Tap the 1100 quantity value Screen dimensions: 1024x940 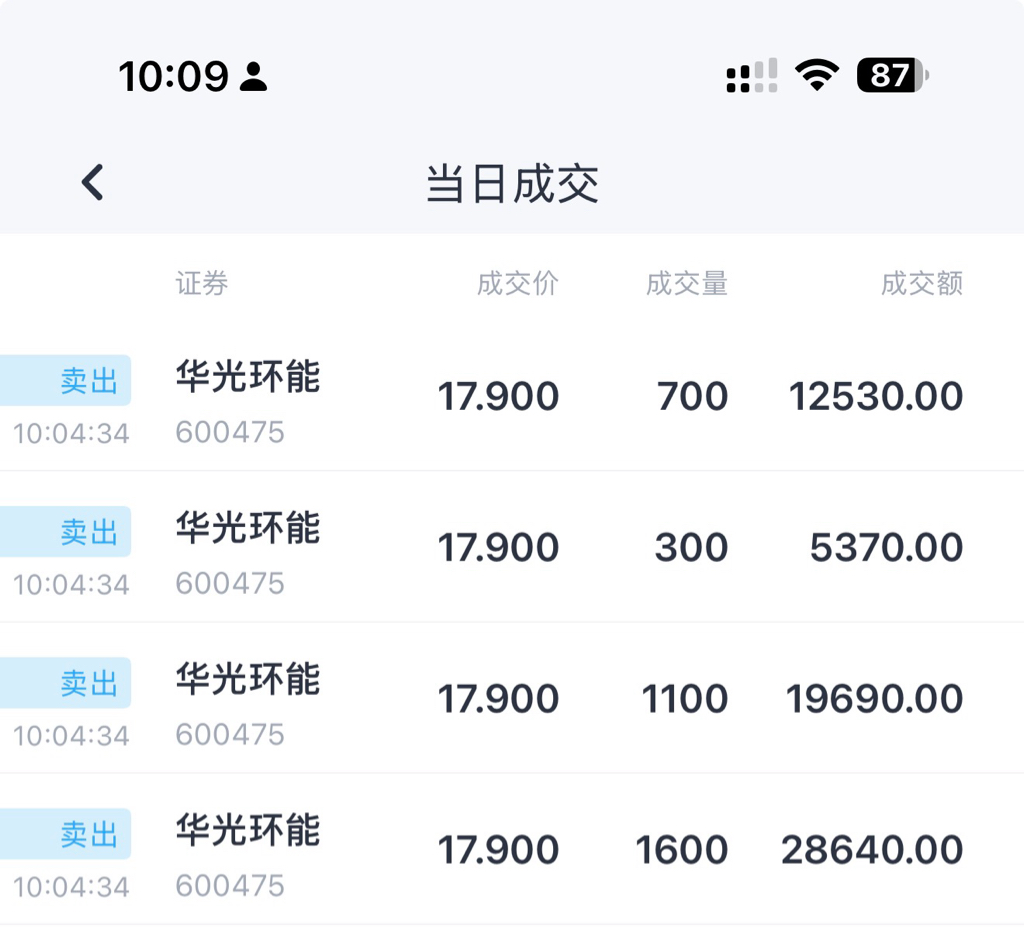coord(685,699)
